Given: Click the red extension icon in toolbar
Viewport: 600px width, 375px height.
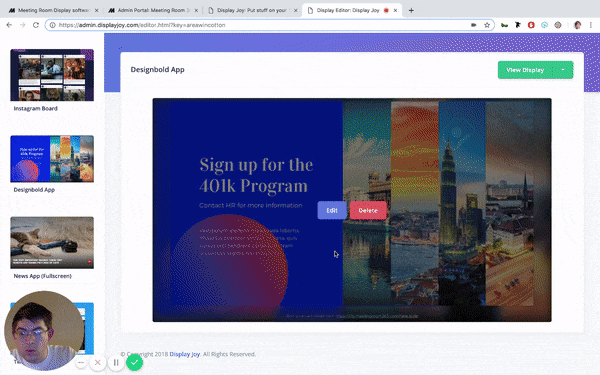Looking at the screenshot, I should pos(531,25).
